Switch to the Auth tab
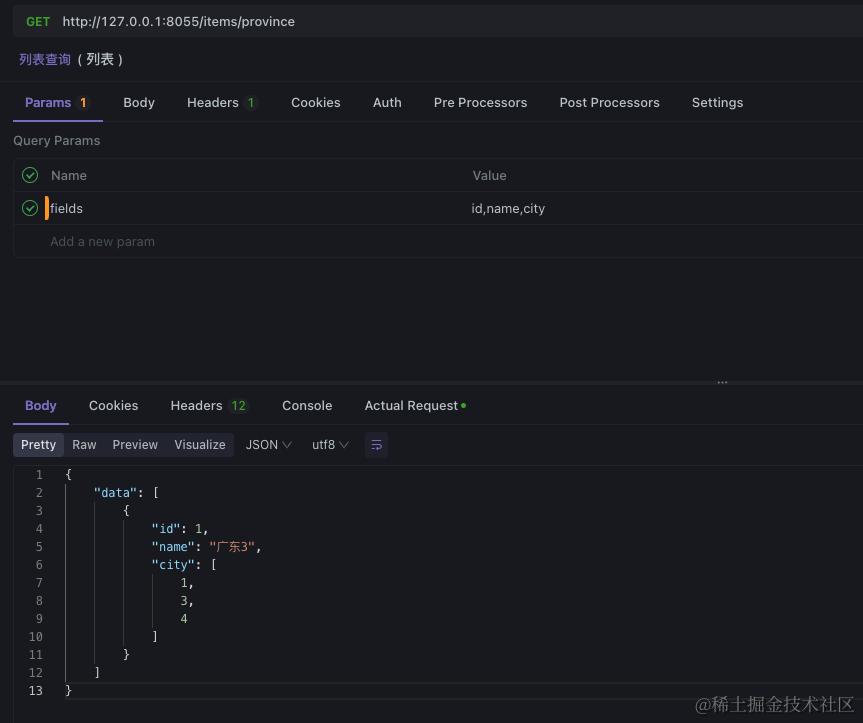Image resolution: width=863 pixels, height=723 pixels. (x=387, y=102)
